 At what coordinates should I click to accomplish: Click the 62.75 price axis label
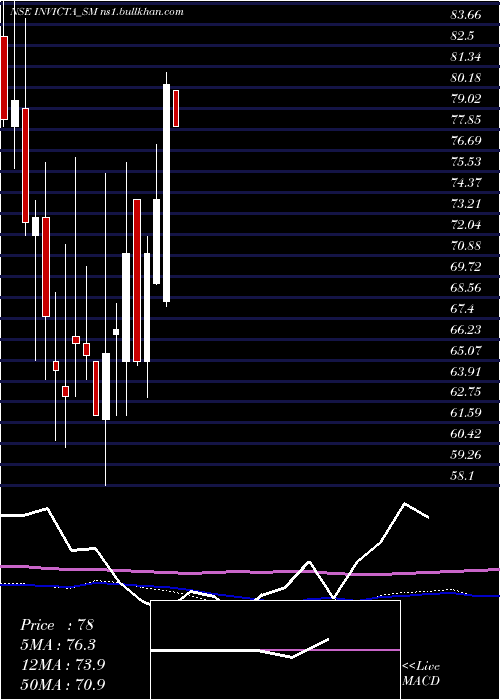pos(466,392)
